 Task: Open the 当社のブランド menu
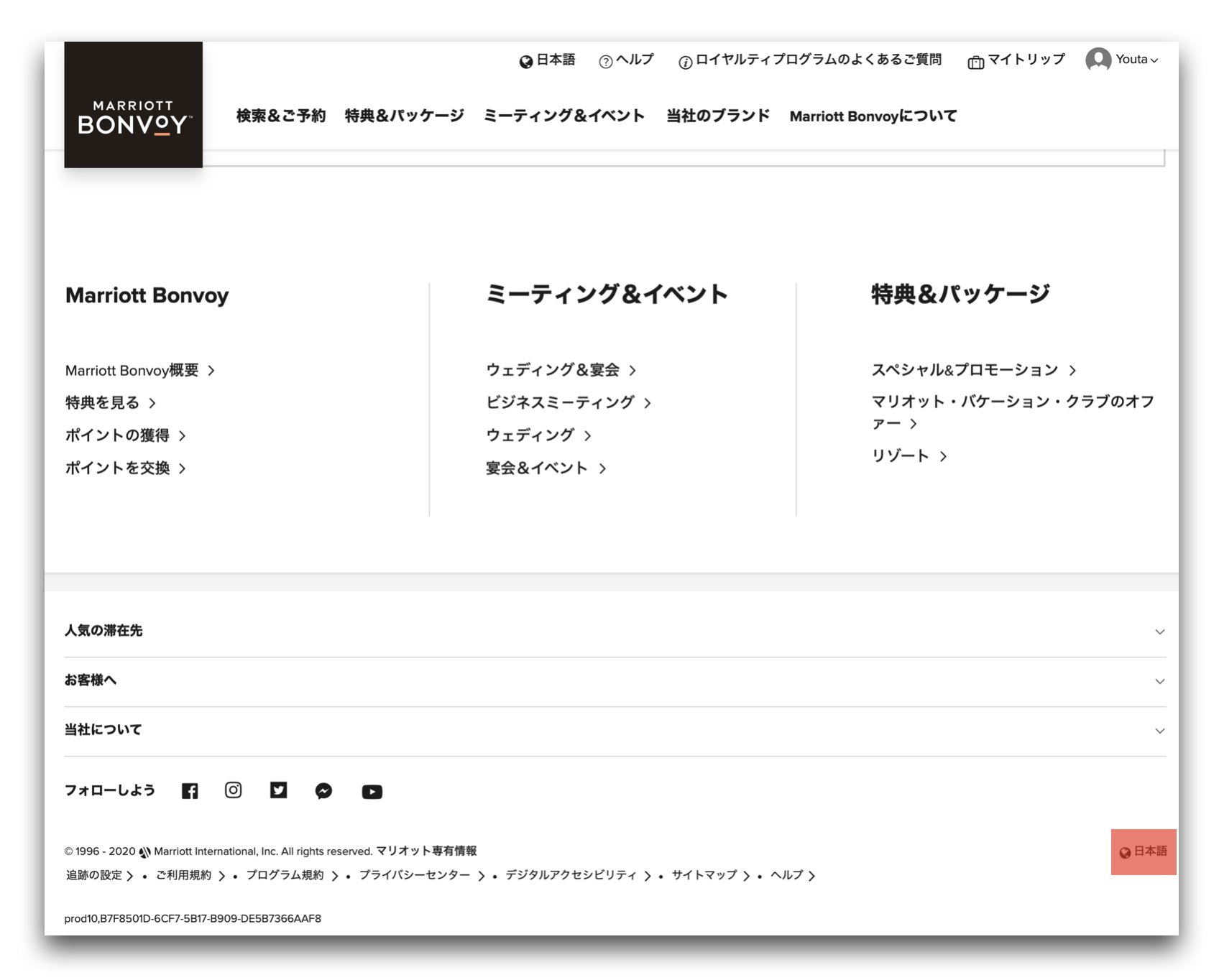(x=718, y=116)
